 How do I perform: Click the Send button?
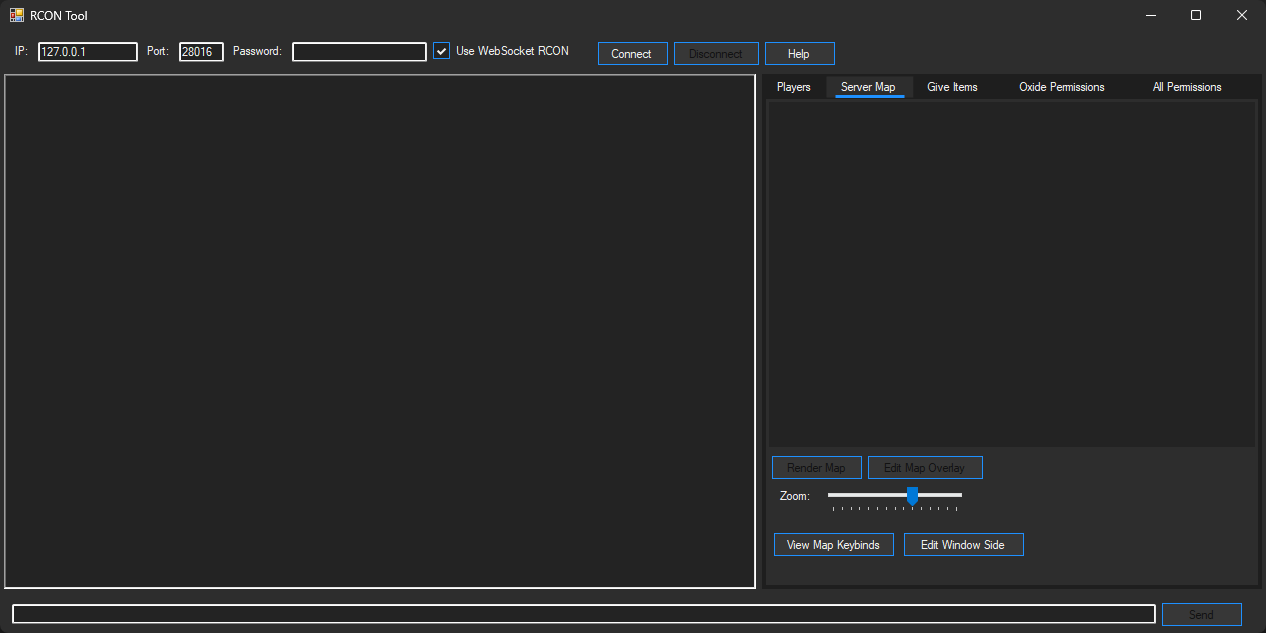pyautogui.click(x=1201, y=613)
